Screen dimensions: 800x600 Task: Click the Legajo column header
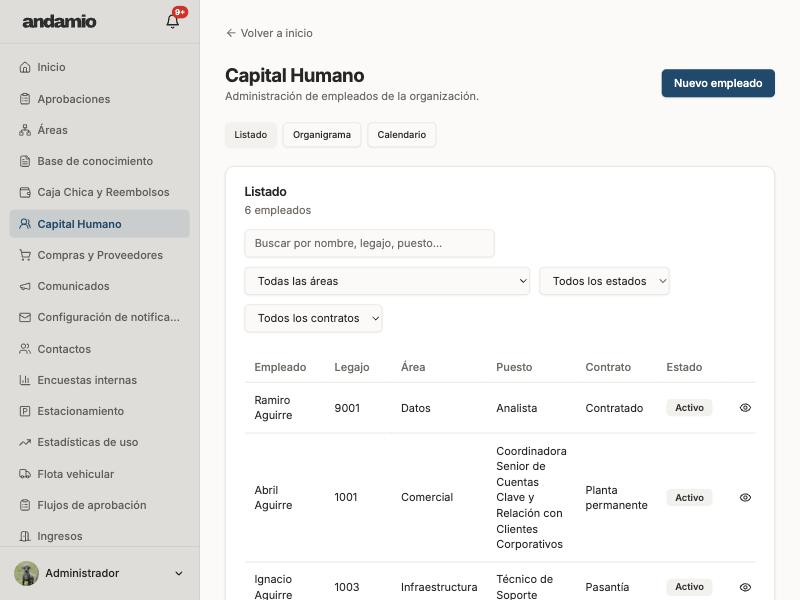352,367
